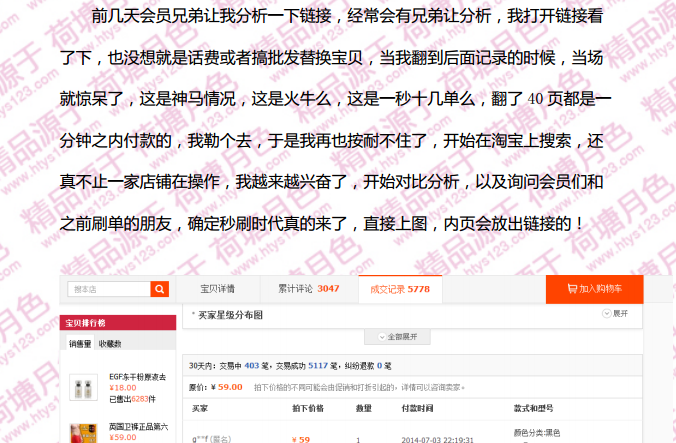676x443 pixels.
Task: Click the 因国卫裤 product thumbnail image
Action: point(86,432)
